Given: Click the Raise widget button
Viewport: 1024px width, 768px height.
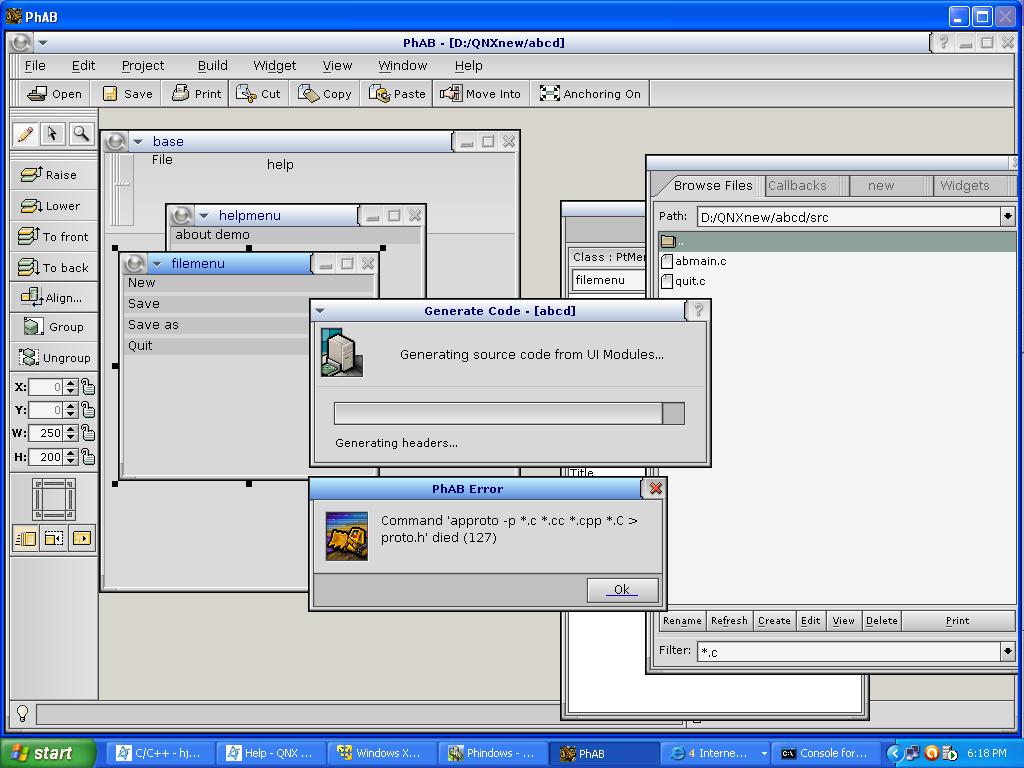Looking at the screenshot, I should (x=54, y=174).
